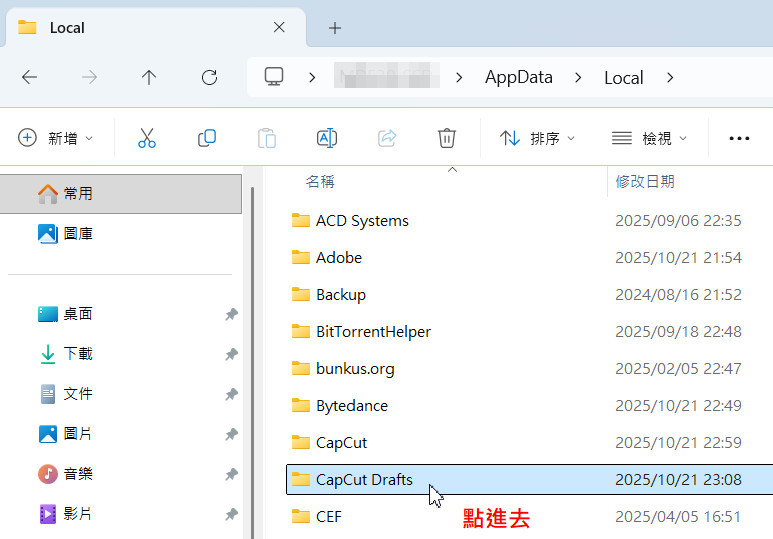Click the Cut scissors icon
Image resolution: width=773 pixels, height=539 pixels.
pos(147,139)
